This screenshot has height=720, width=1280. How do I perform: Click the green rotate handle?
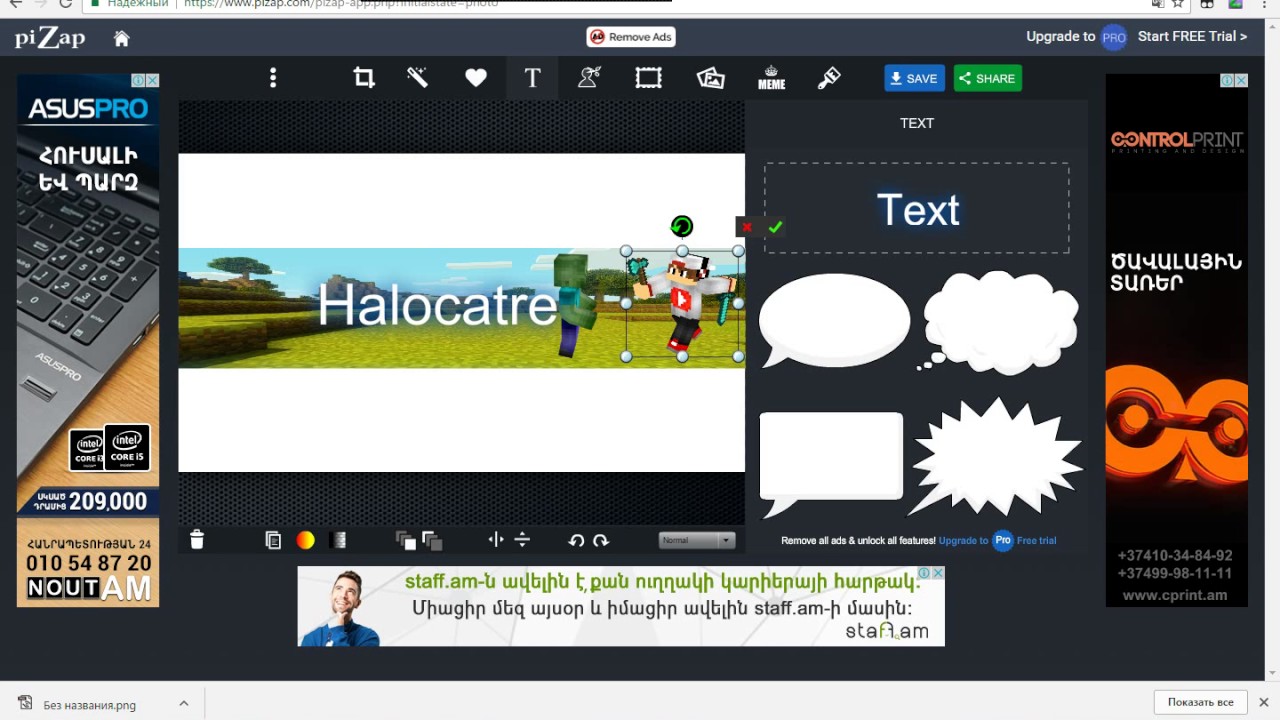coord(681,227)
